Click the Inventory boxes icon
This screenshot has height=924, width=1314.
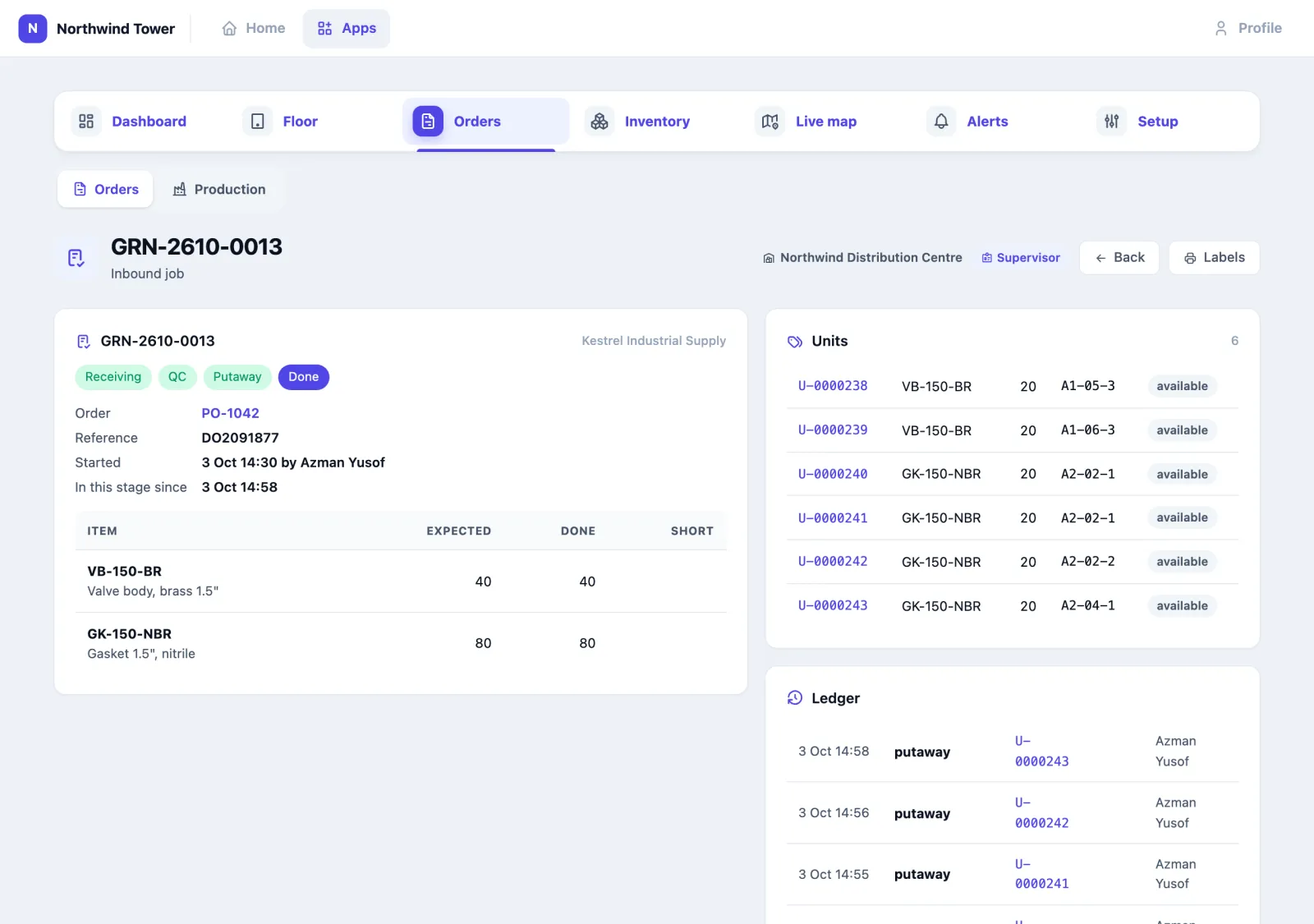pos(600,122)
